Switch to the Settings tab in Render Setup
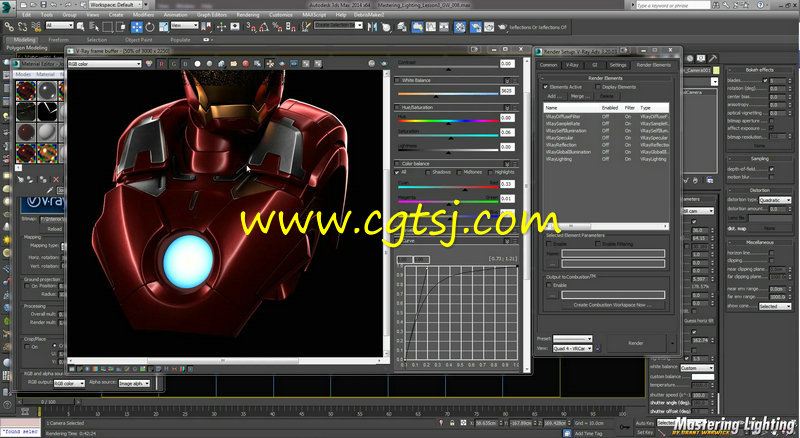The width and height of the screenshot is (800, 438). pos(617,65)
